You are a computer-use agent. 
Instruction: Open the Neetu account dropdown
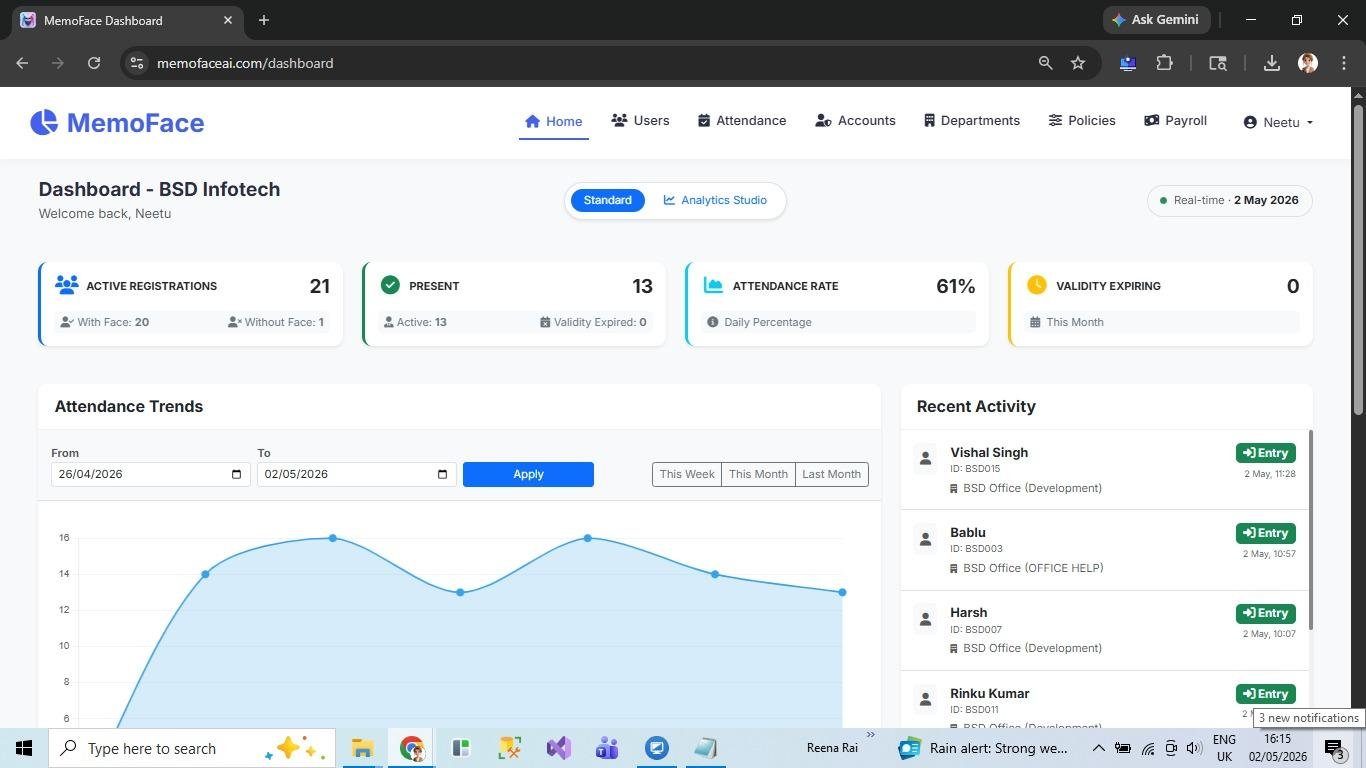pyautogui.click(x=1278, y=122)
